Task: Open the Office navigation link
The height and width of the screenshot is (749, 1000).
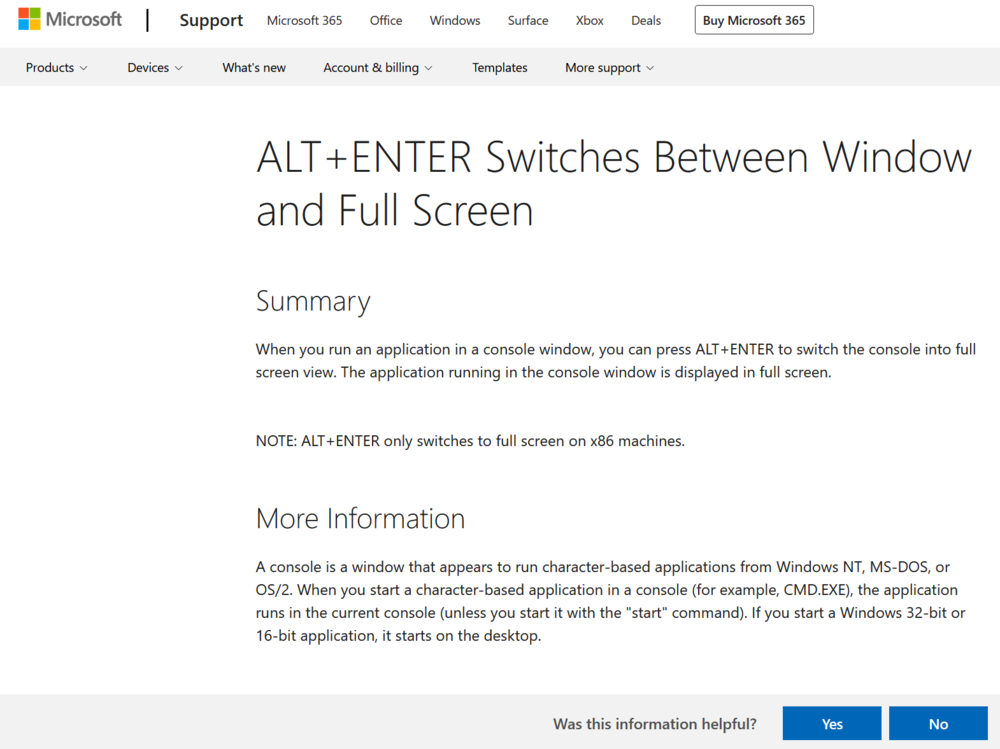Action: pyautogui.click(x=386, y=20)
